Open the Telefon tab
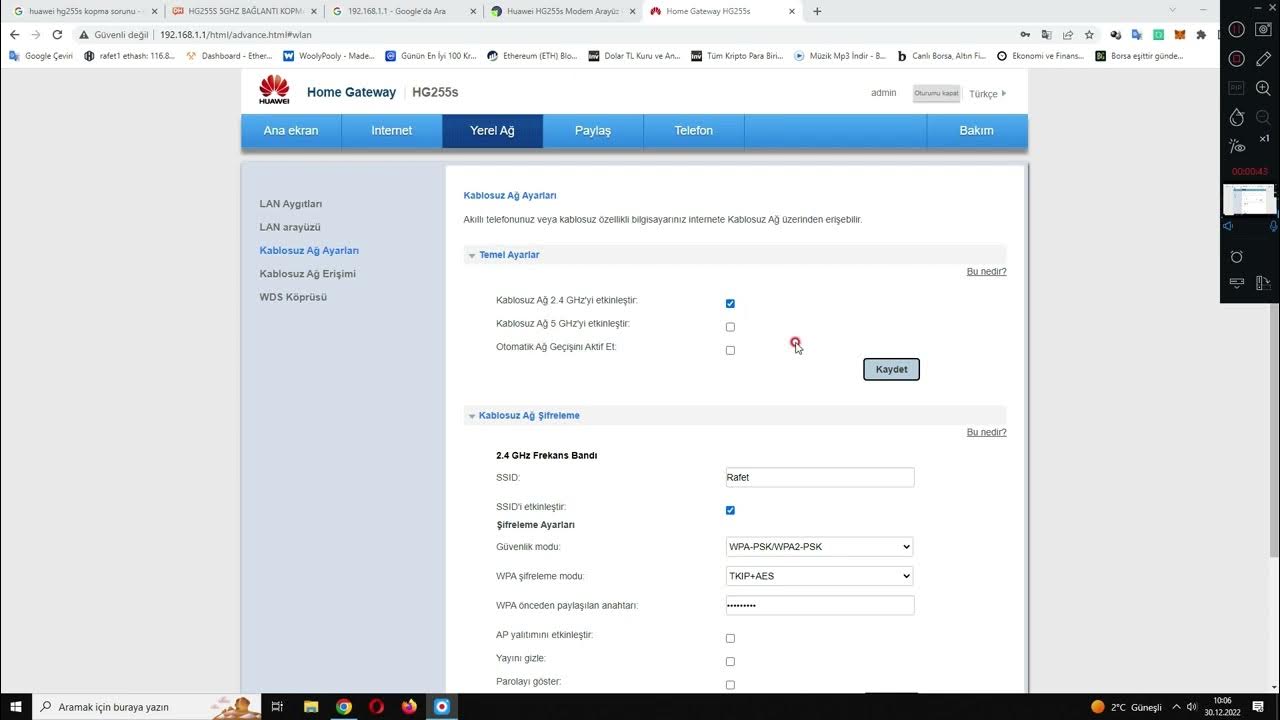The image size is (1280, 720). tap(694, 131)
